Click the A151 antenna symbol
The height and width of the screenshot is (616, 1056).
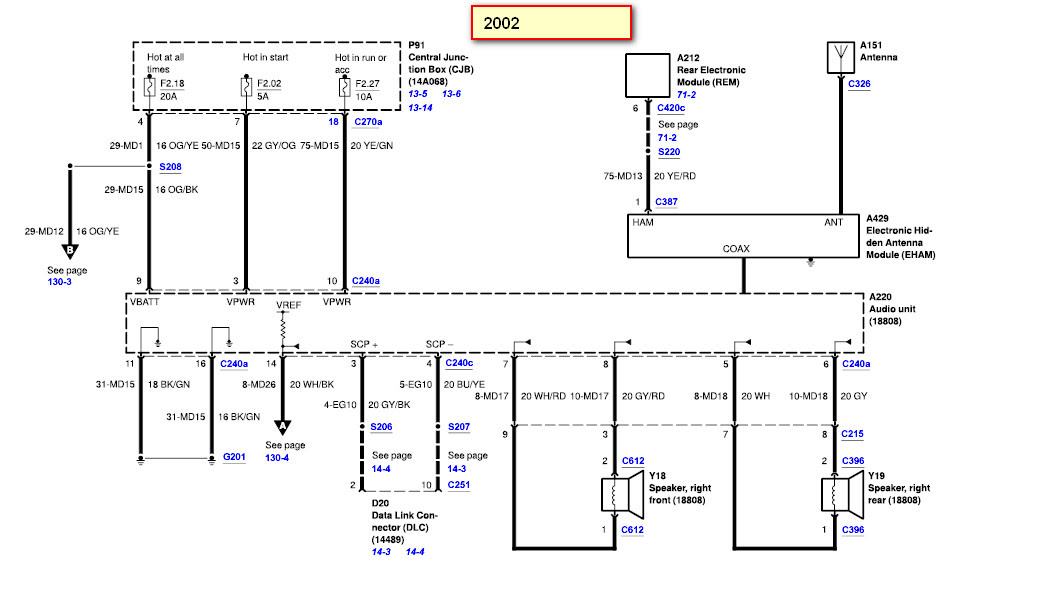[840, 58]
